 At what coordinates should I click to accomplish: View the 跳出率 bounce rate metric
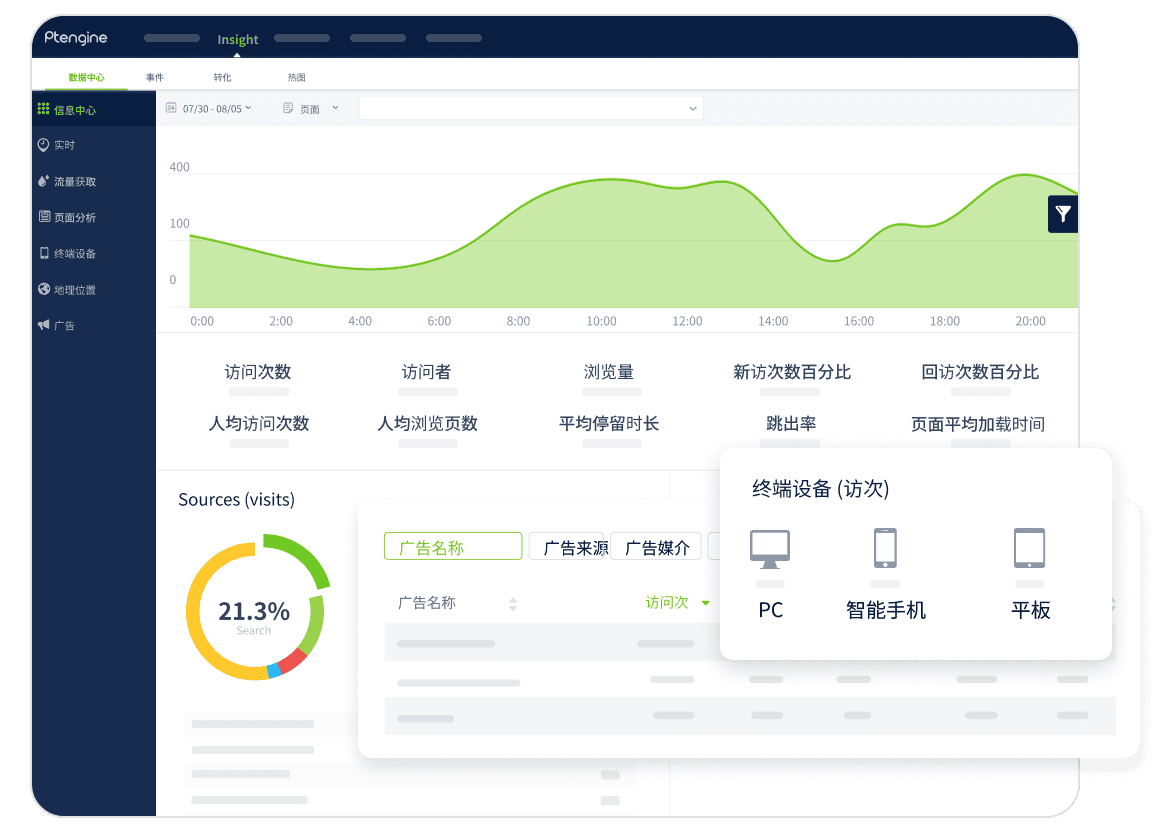[x=791, y=423]
